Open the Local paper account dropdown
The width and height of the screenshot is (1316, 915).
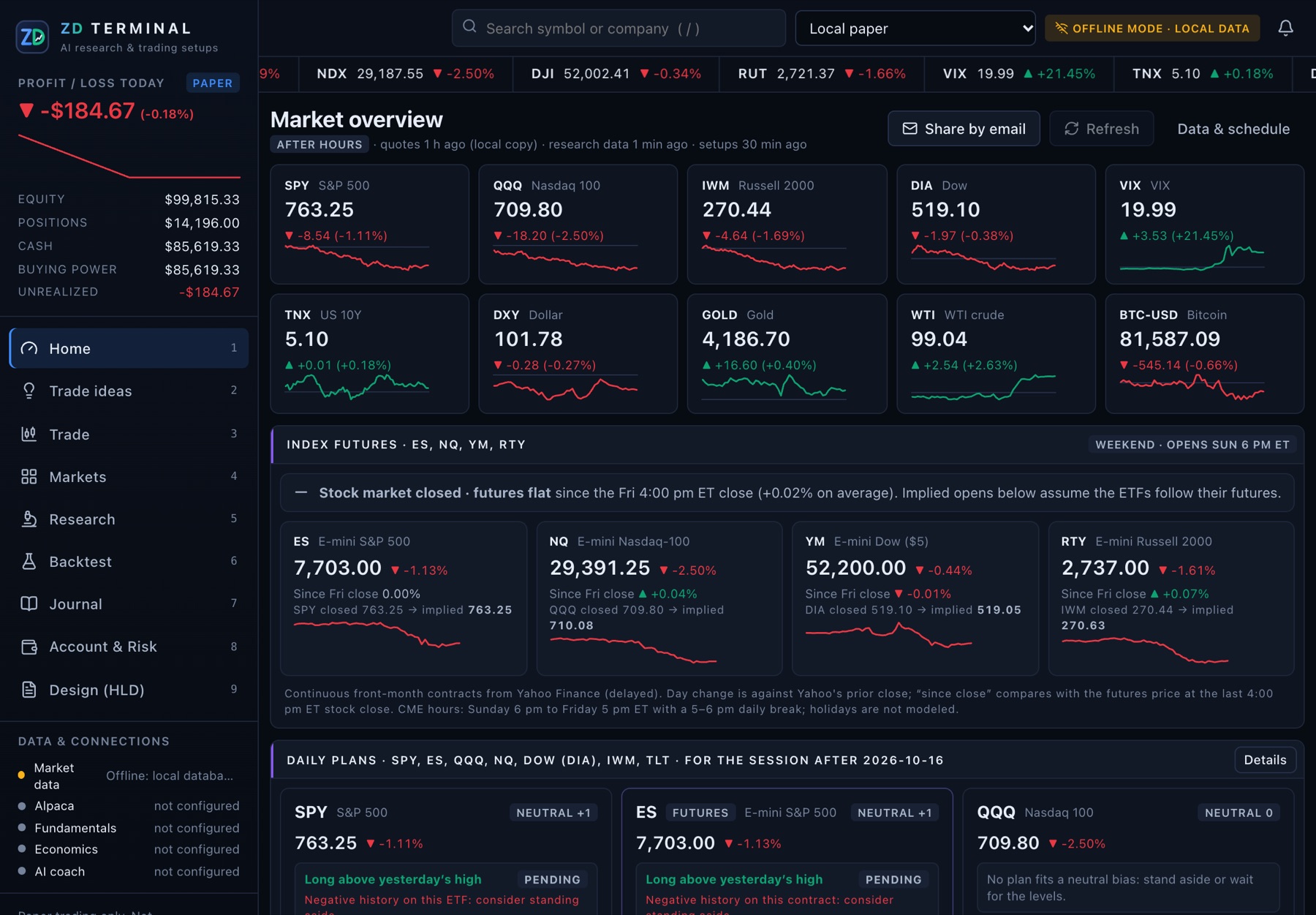915,29
